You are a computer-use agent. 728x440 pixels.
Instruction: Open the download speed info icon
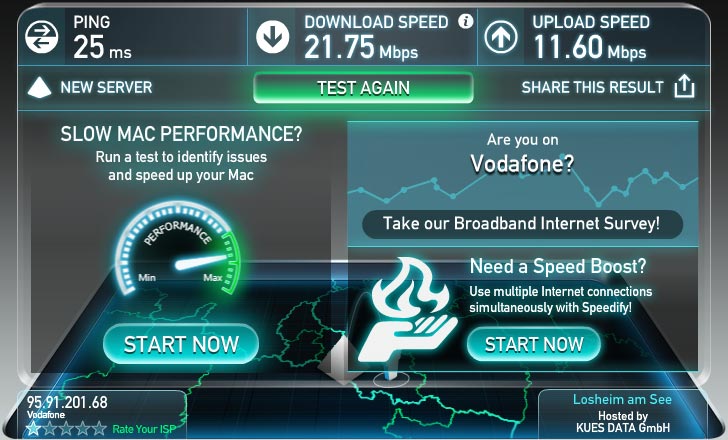pyautogui.click(x=465, y=21)
